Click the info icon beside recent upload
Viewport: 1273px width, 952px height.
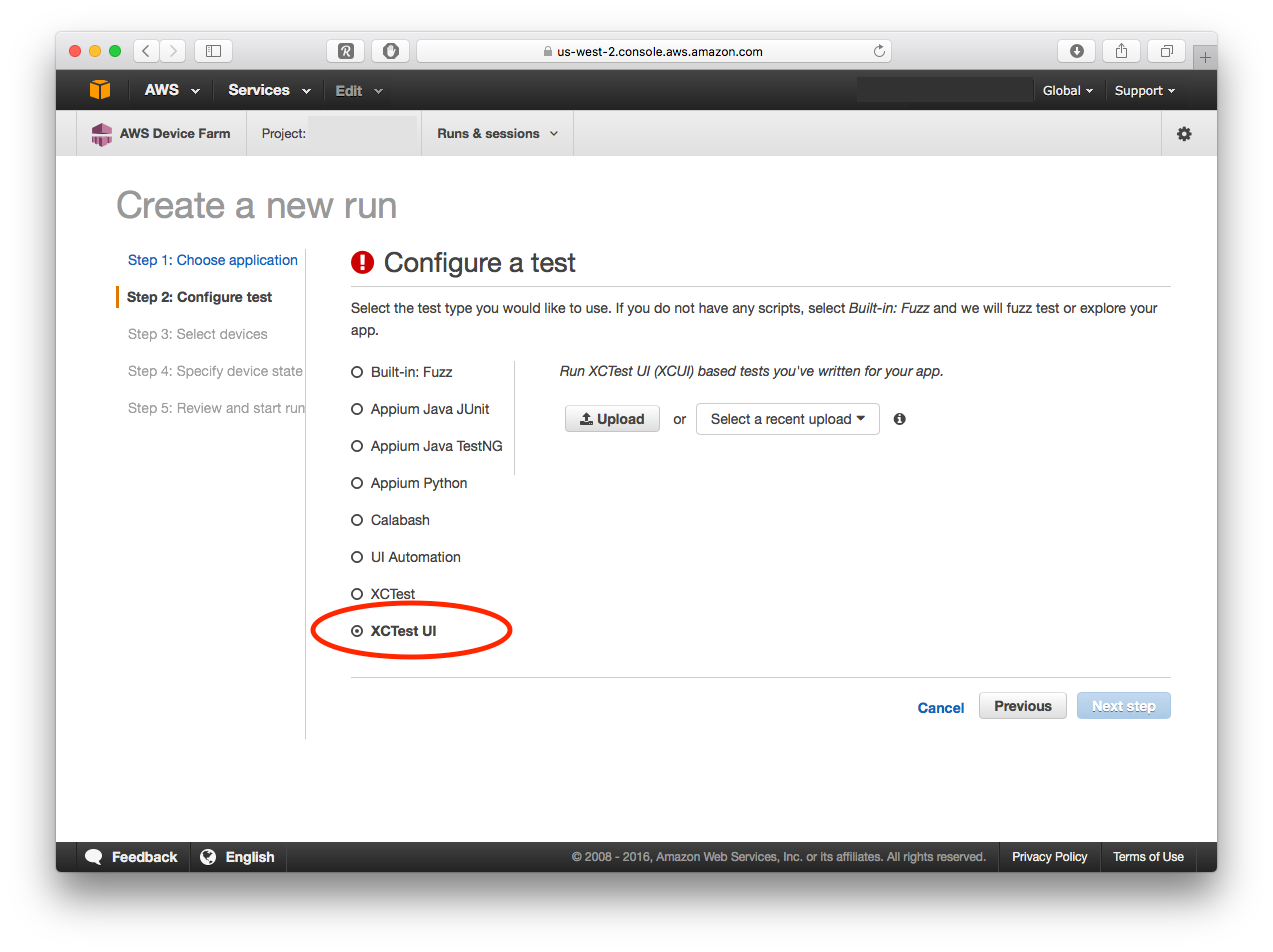(899, 419)
